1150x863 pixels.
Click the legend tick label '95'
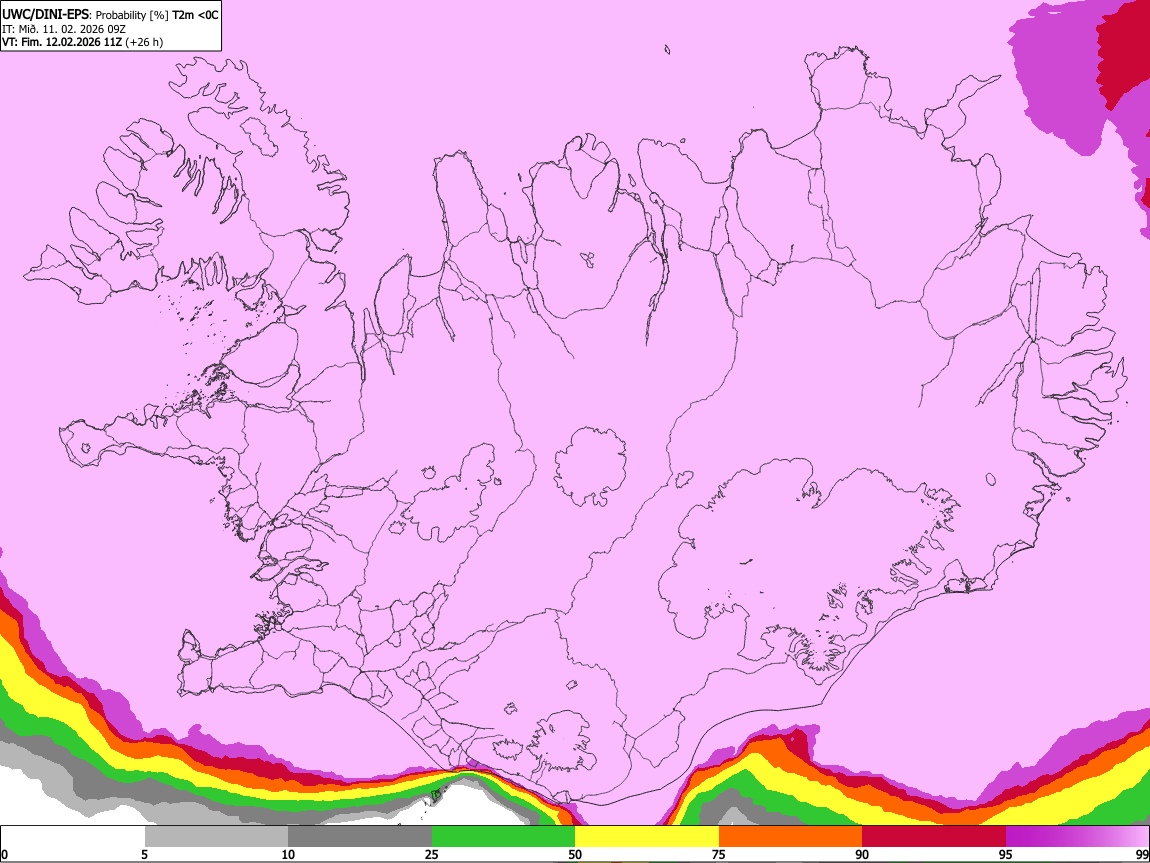(x=1006, y=854)
